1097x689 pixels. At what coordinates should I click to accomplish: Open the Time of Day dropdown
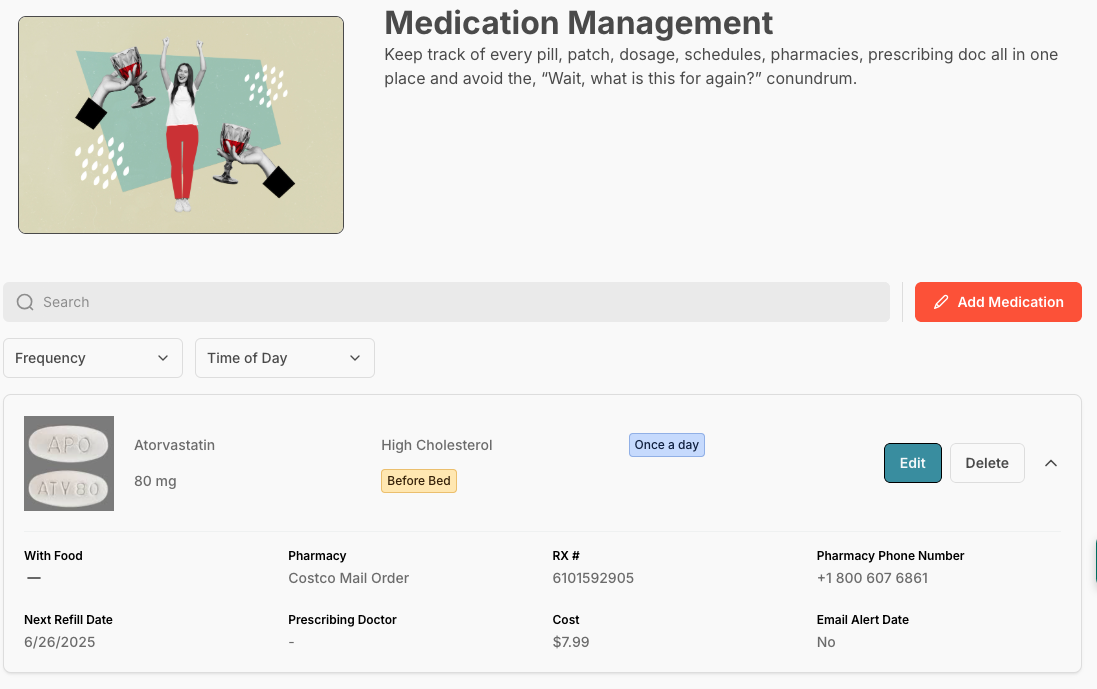tap(285, 358)
